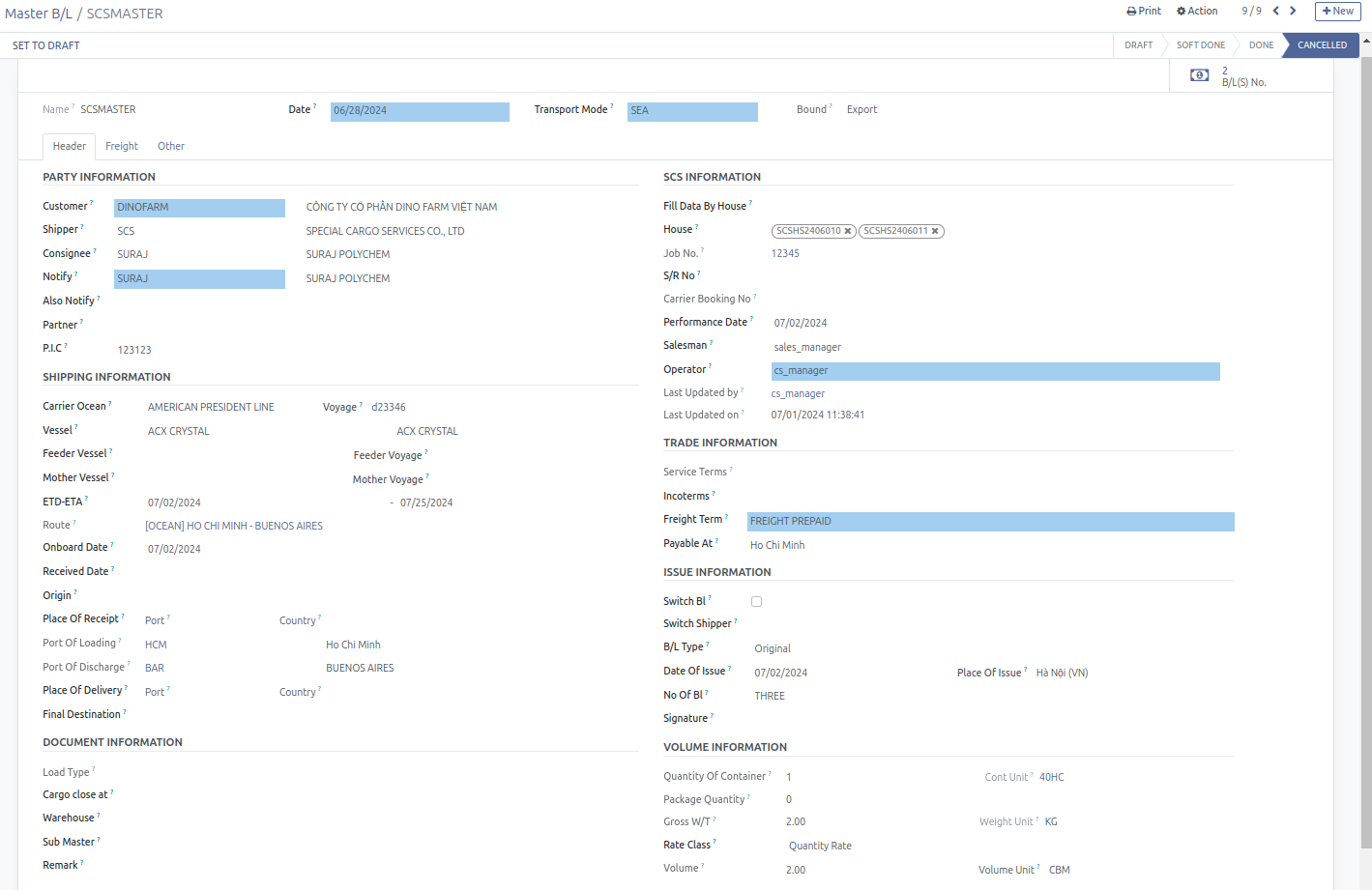Remove the SCSHS2406010 house tag
The image size is (1372, 890).
point(848,231)
